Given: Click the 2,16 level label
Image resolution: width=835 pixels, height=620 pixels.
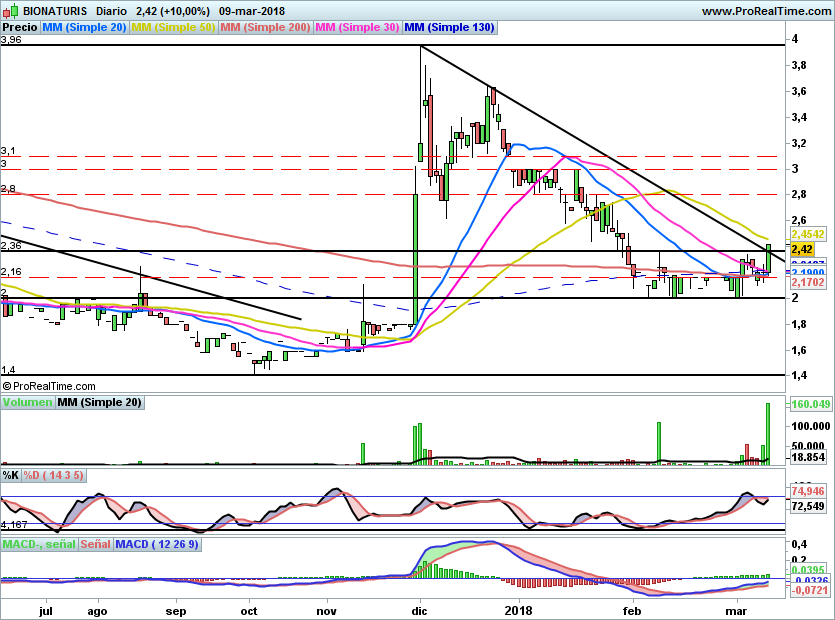Looking at the screenshot, I should (x=11, y=272).
